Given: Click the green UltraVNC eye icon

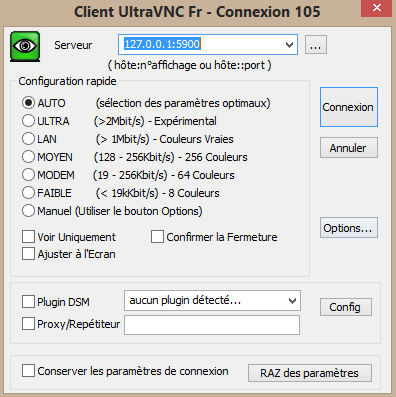Looking at the screenshot, I should point(25,46).
